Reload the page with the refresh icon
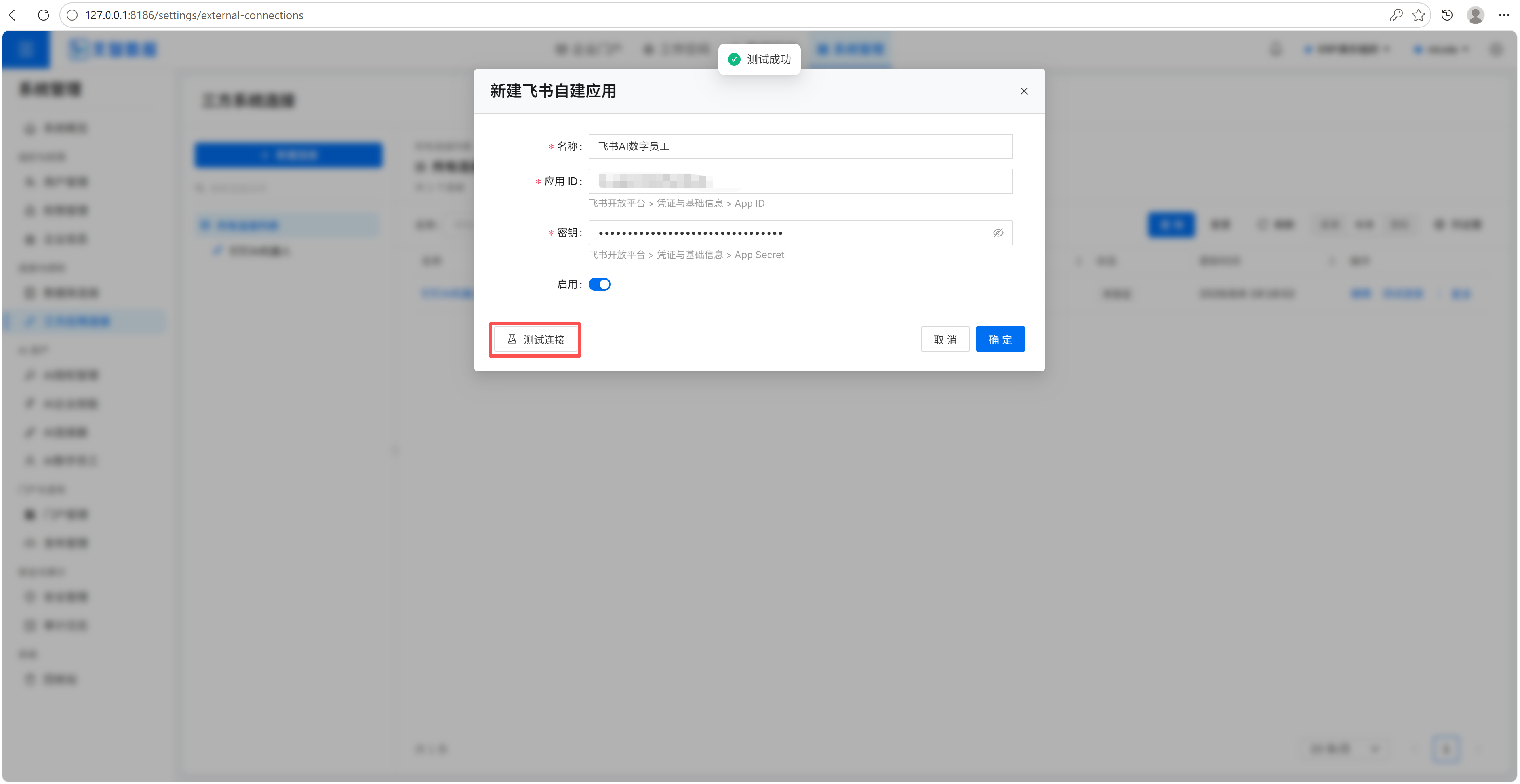 [x=44, y=15]
